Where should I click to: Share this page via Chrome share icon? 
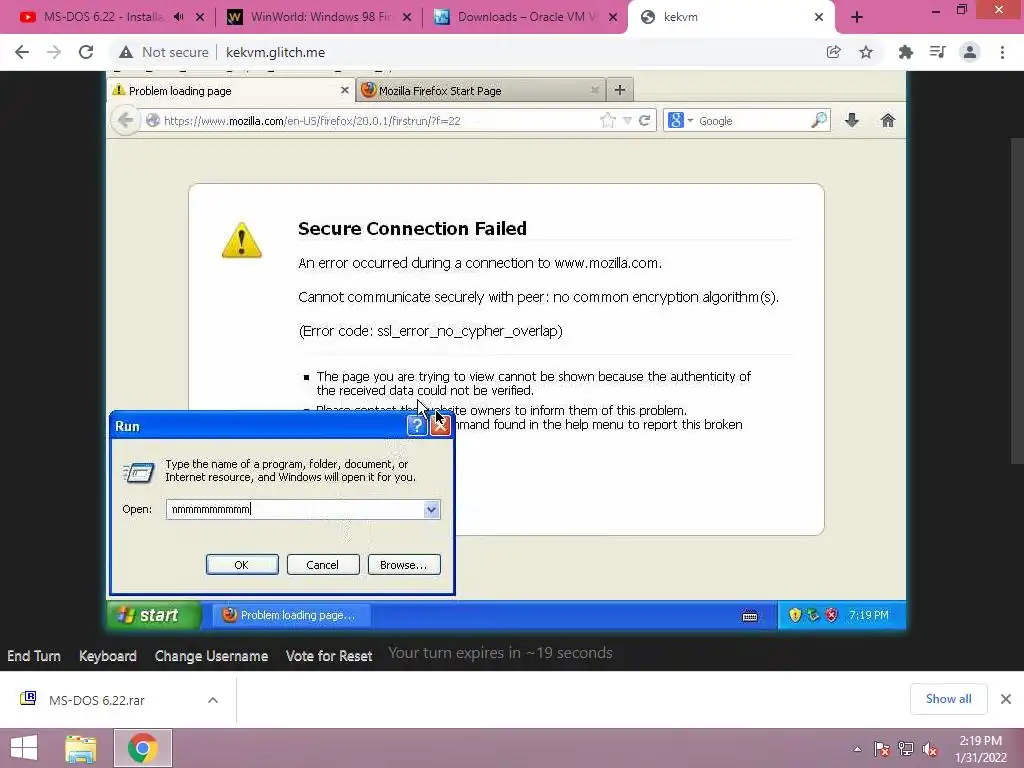(x=833, y=52)
